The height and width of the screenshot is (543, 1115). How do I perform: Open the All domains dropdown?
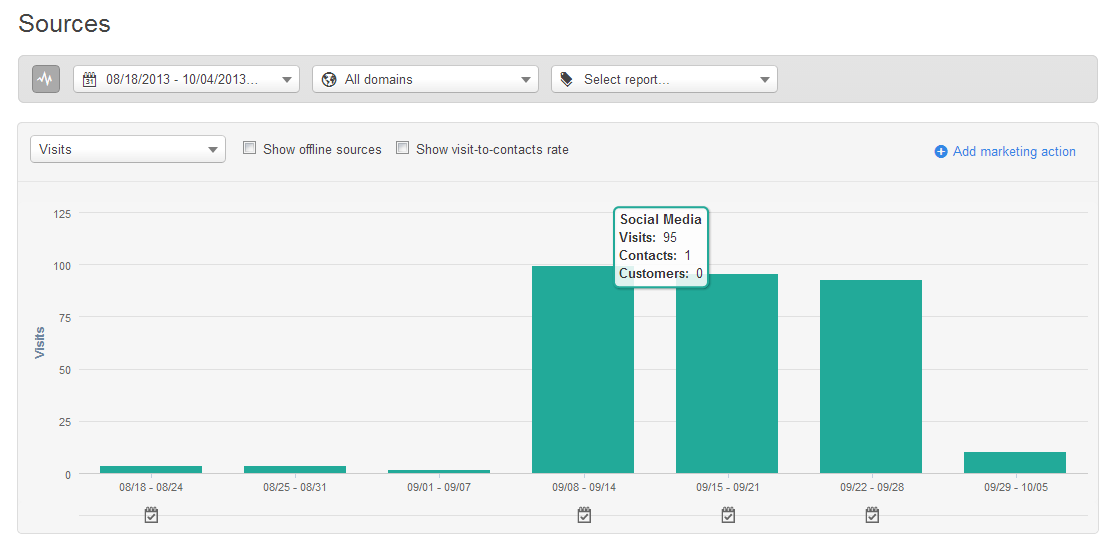click(x=425, y=79)
